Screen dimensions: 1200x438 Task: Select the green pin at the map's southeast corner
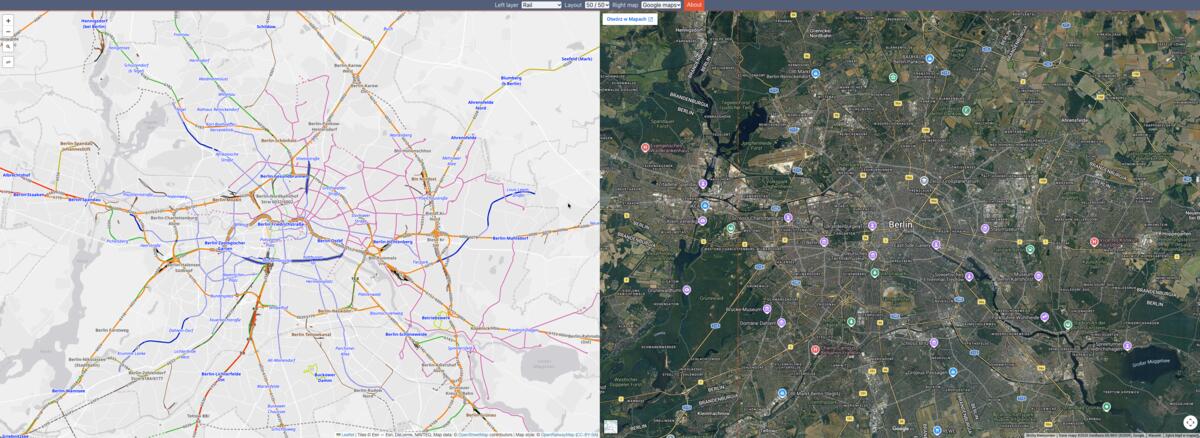coord(1106,407)
